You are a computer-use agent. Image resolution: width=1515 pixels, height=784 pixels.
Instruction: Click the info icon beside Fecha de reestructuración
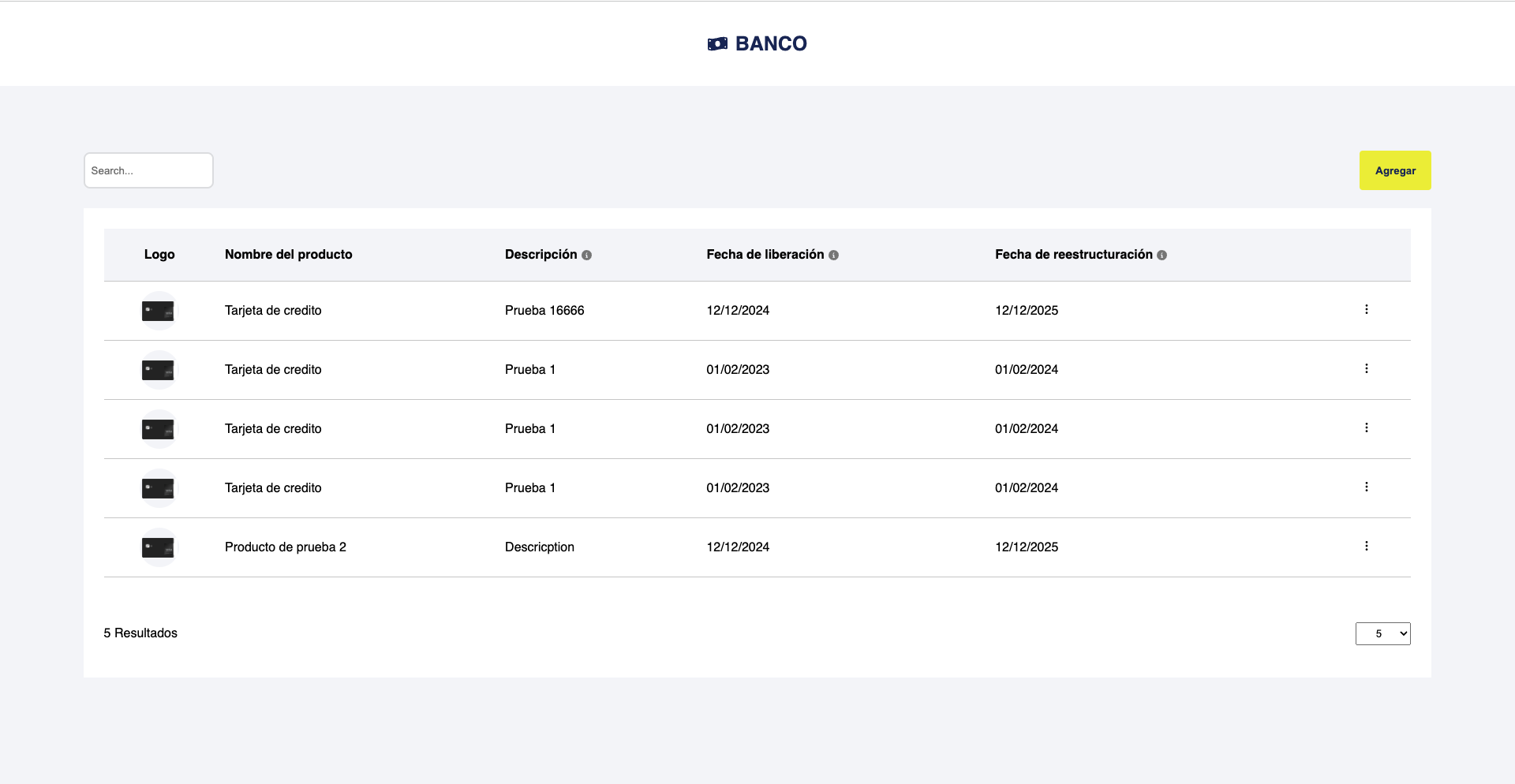tap(1161, 255)
